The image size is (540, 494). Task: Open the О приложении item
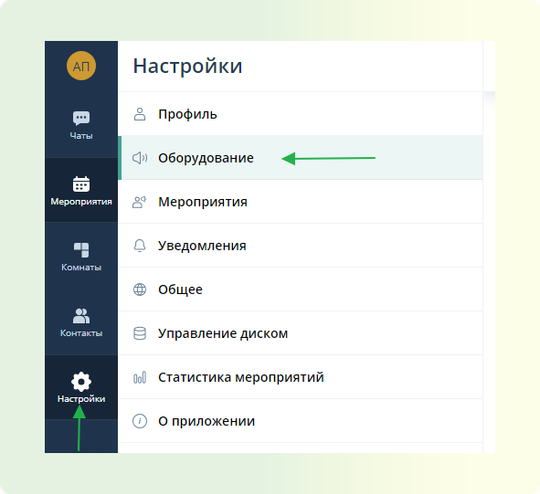(x=300, y=421)
